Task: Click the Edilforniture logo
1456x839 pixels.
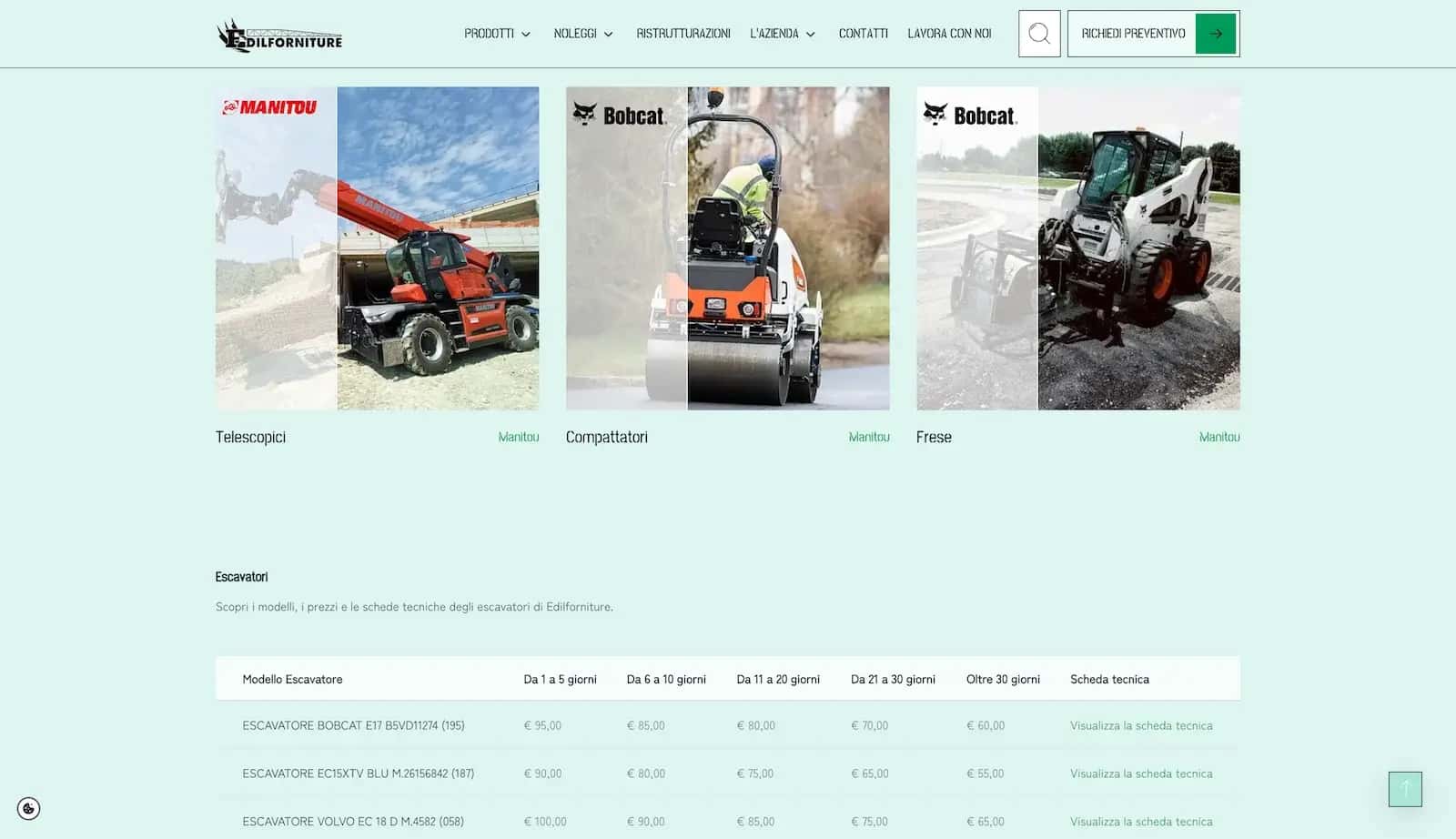Action: point(279,35)
